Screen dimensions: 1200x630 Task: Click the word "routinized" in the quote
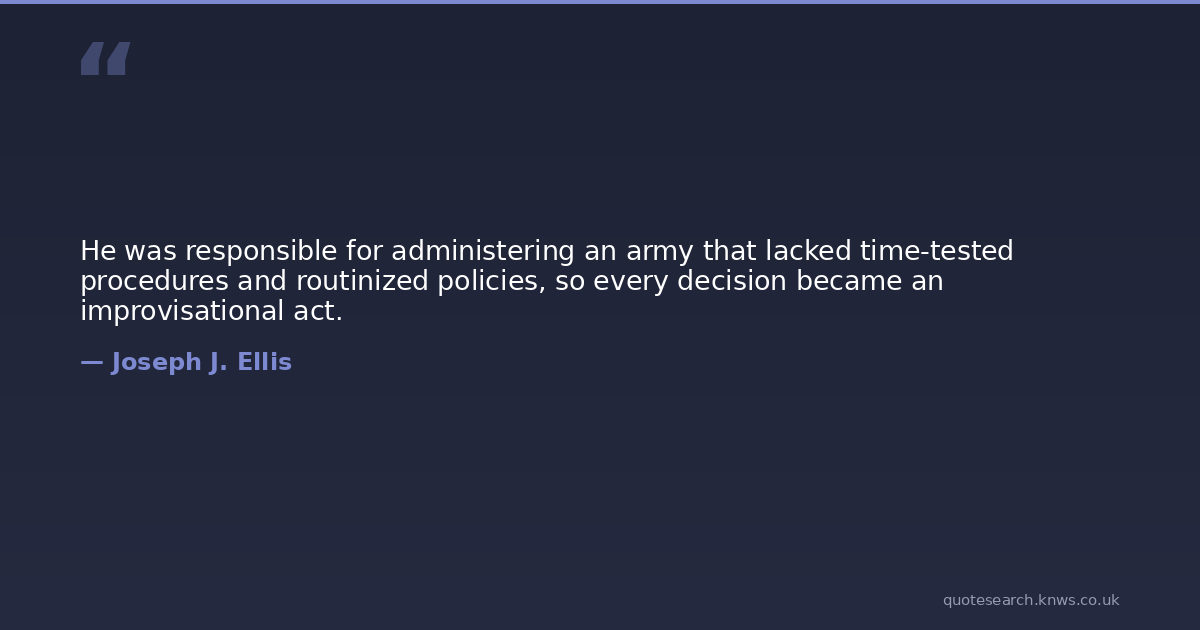(361, 282)
